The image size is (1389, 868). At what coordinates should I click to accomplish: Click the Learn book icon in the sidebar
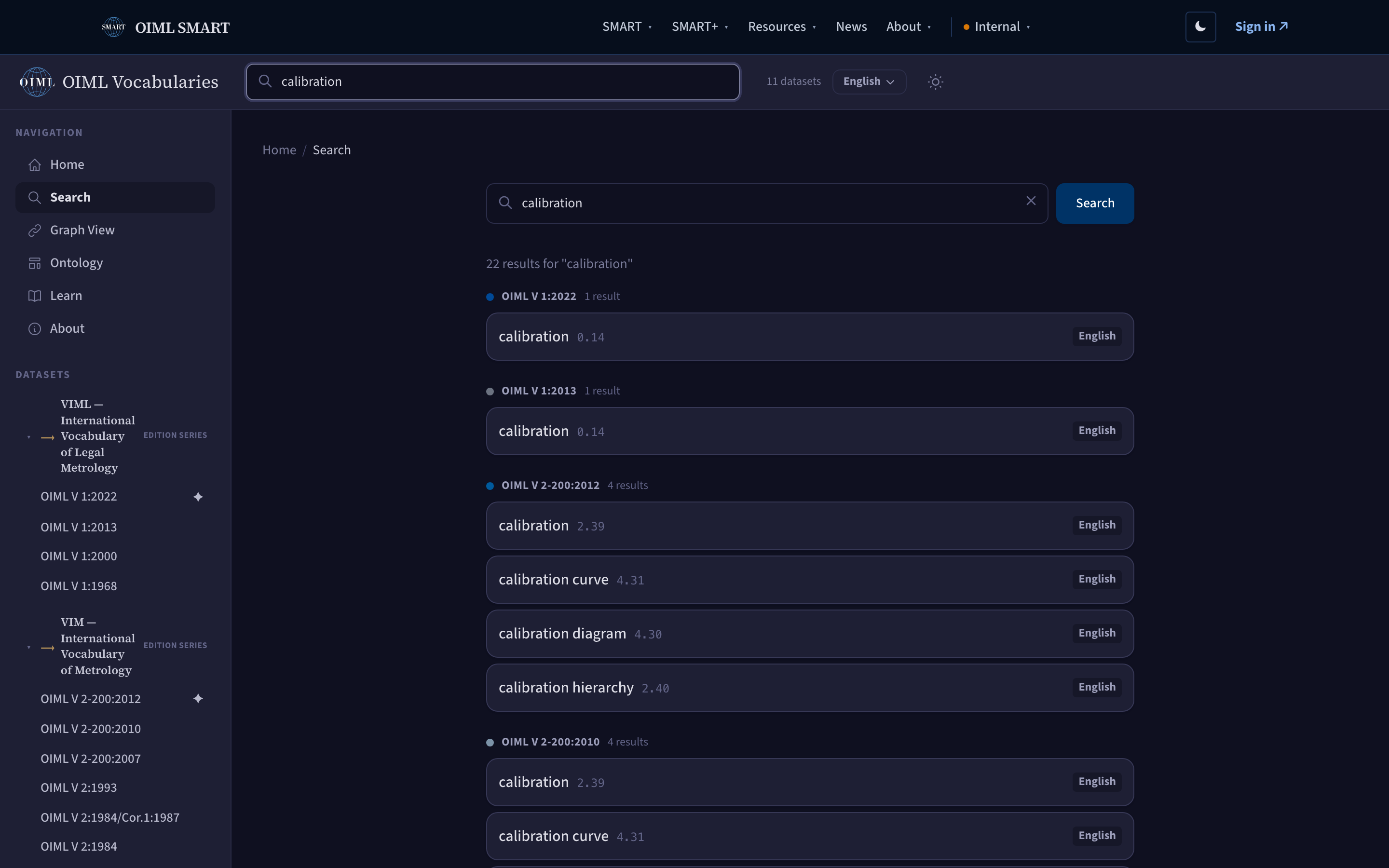click(34, 296)
